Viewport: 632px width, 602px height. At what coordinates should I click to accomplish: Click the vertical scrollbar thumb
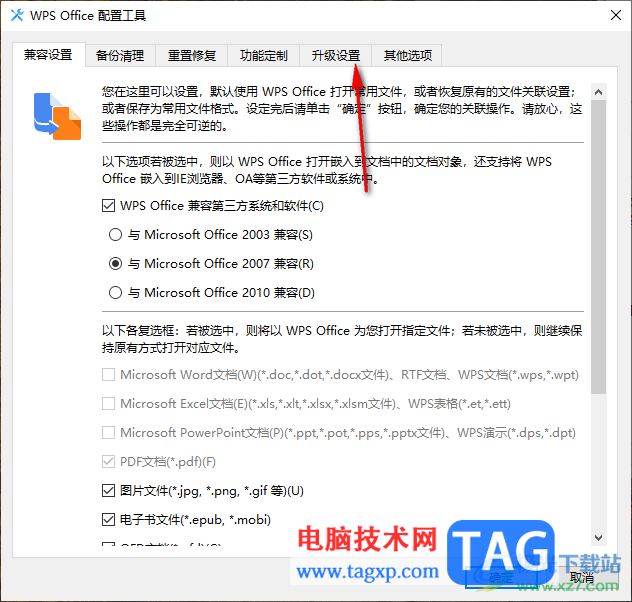(599, 247)
